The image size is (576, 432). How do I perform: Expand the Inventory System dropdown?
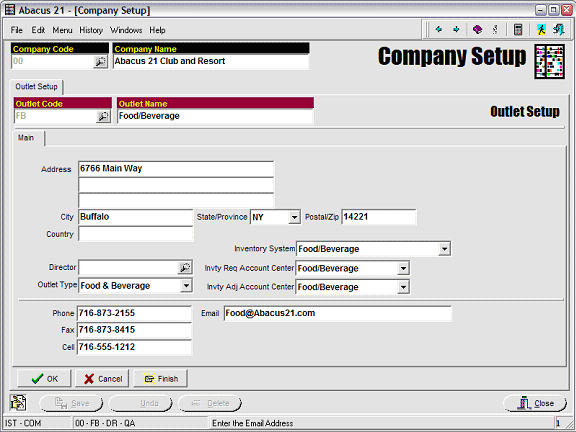[x=444, y=249]
